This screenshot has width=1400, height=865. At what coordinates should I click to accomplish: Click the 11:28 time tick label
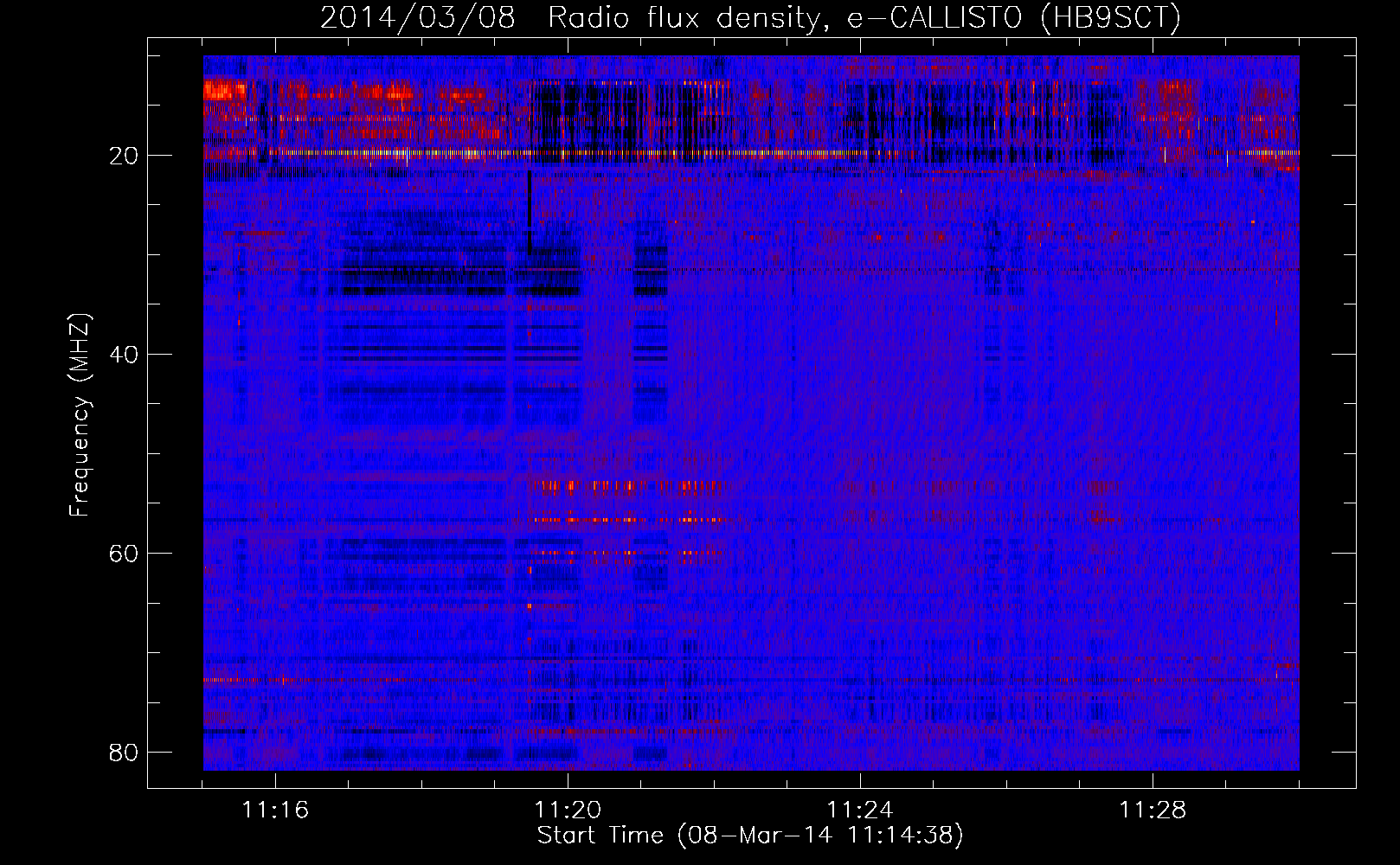(x=1153, y=811)
